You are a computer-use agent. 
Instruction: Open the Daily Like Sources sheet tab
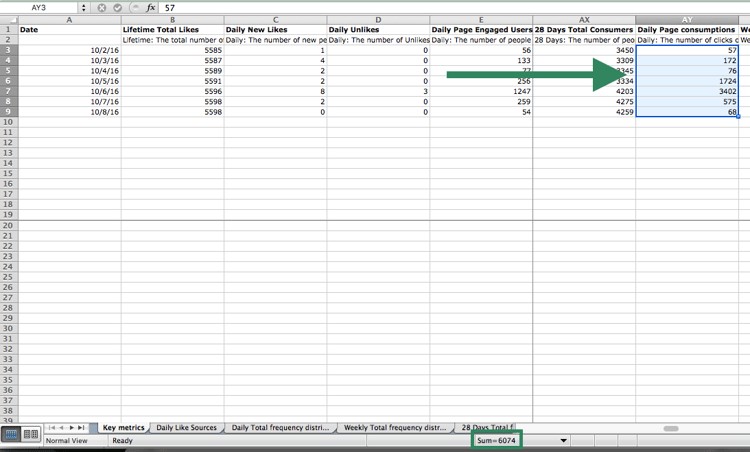(186, 428)
